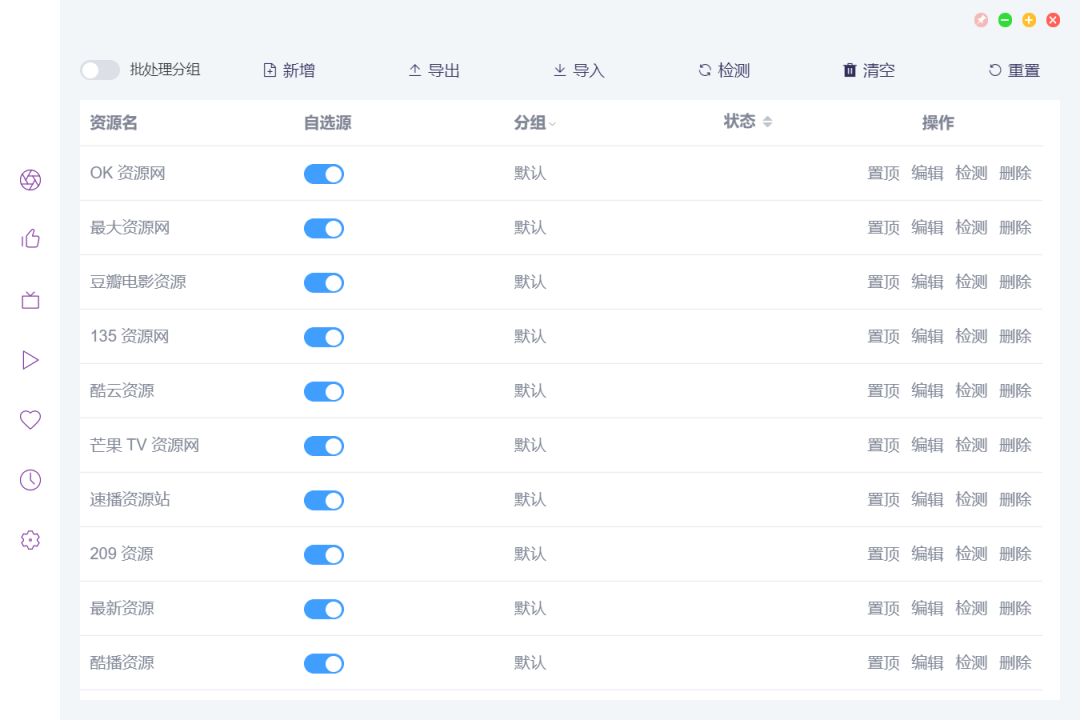Disable the 最新资源 source switch
The width and height of the screenshot is (1080, 720).
click(324, 609)
